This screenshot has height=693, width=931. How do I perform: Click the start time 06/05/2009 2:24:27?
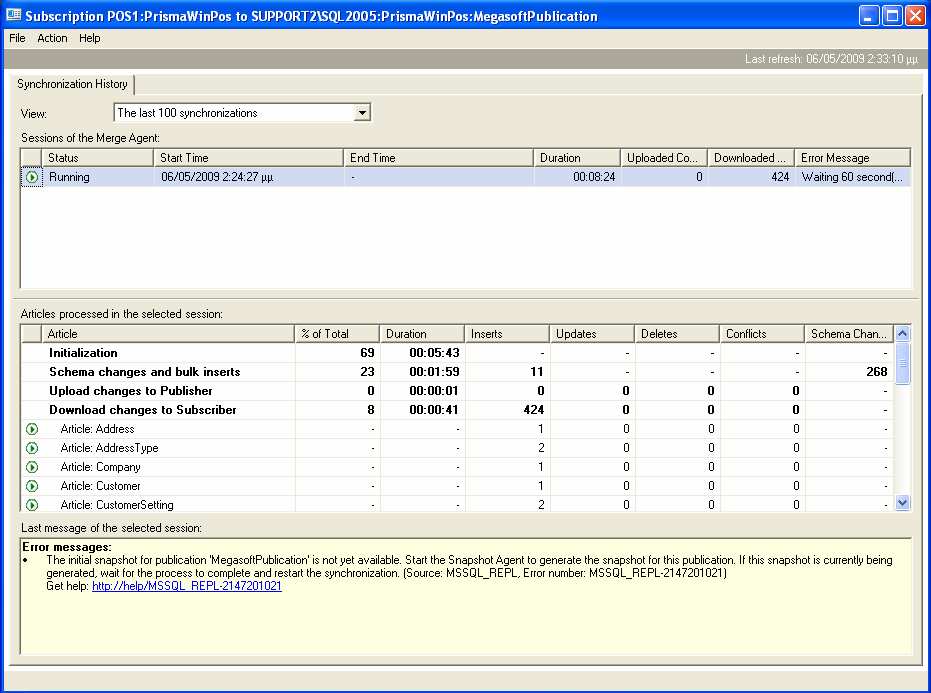(217, 177)
